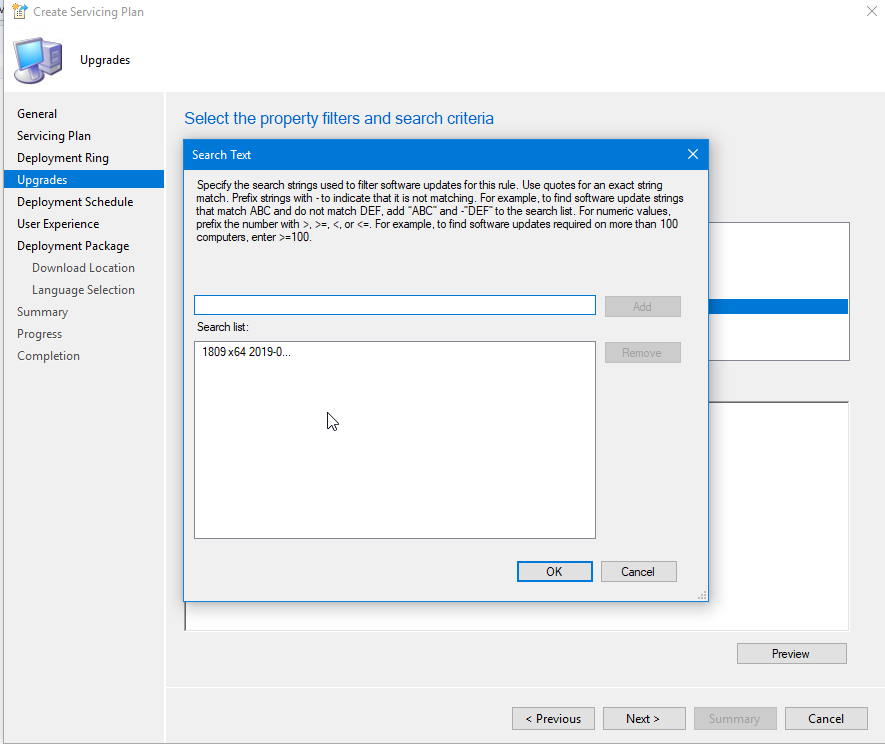Focus the search string input field
This screenshot has height=744, width=885.
click(395, 305)
